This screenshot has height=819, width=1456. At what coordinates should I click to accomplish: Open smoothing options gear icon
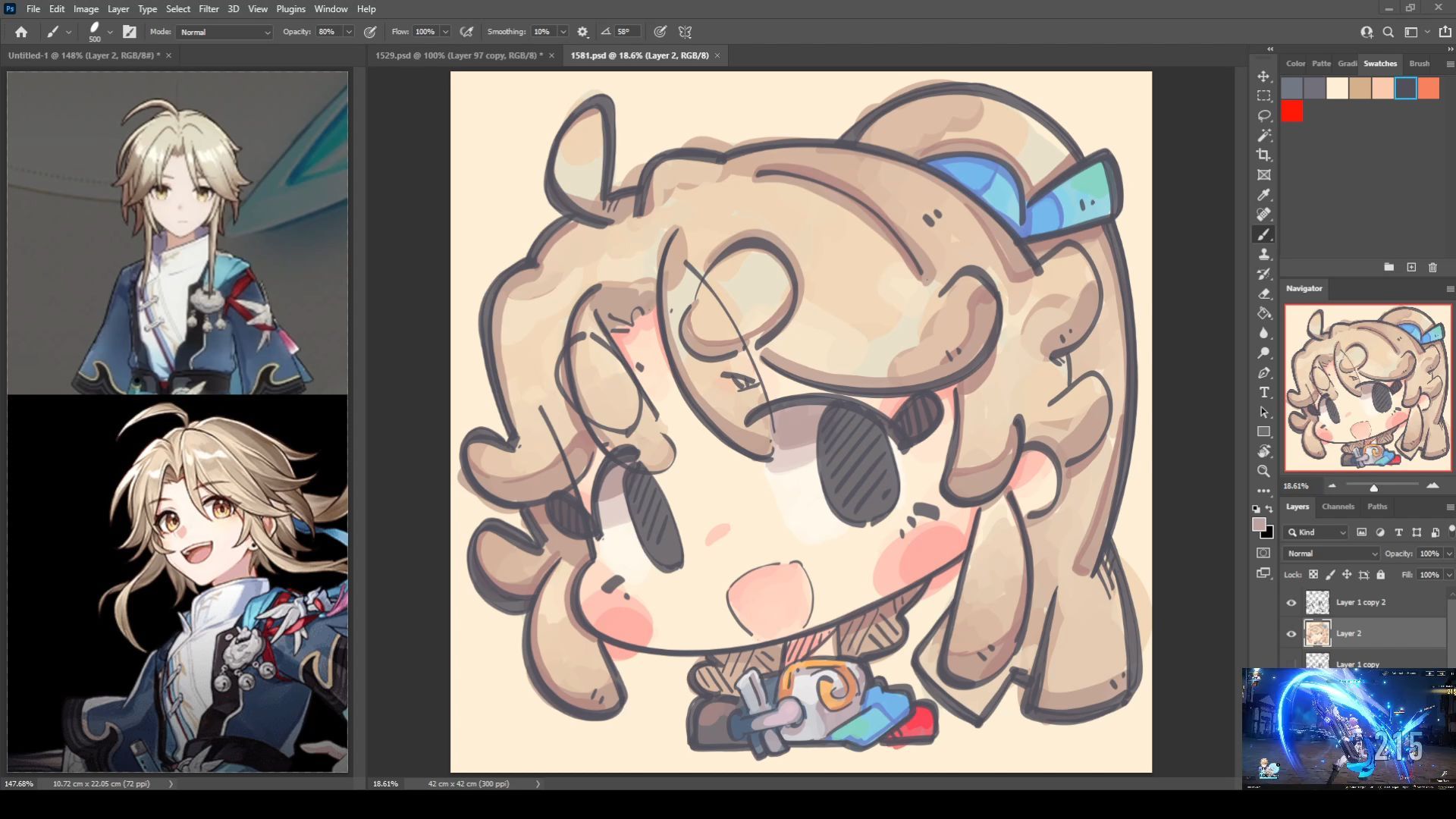[582, 32]
